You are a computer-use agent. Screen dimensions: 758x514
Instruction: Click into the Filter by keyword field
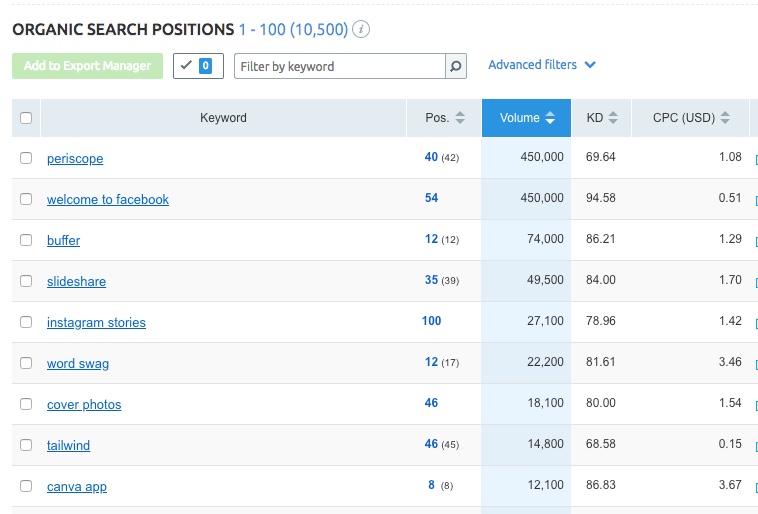click(340, 66)
